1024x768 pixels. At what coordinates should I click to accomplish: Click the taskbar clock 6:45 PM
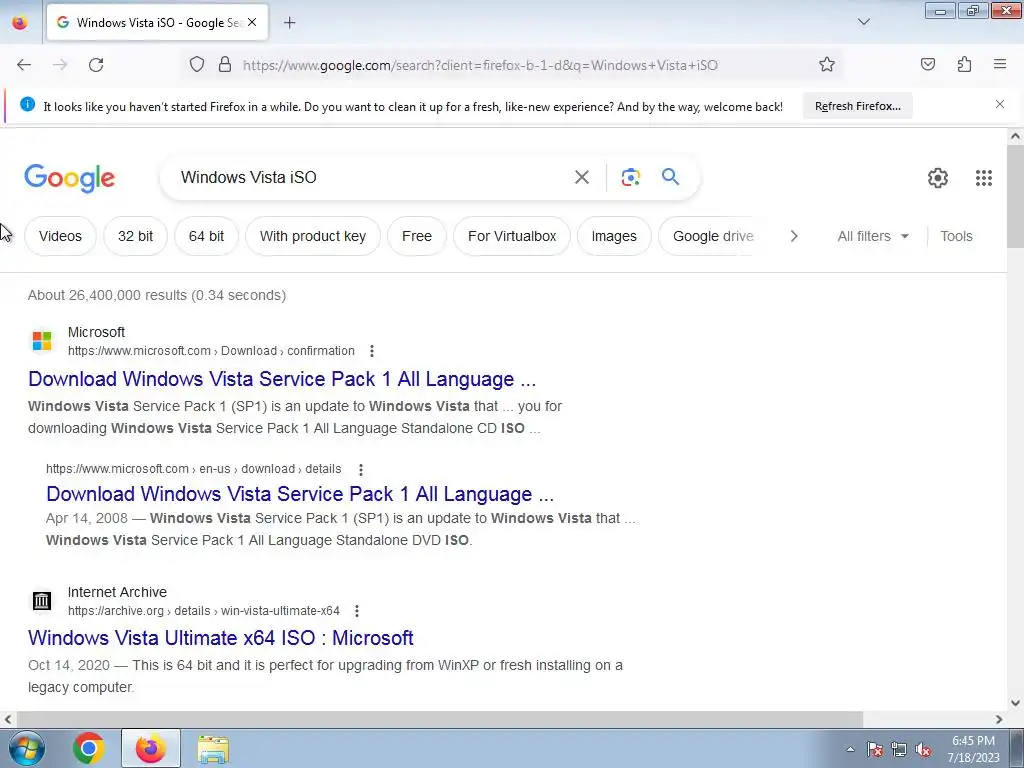tap(973, 741)
